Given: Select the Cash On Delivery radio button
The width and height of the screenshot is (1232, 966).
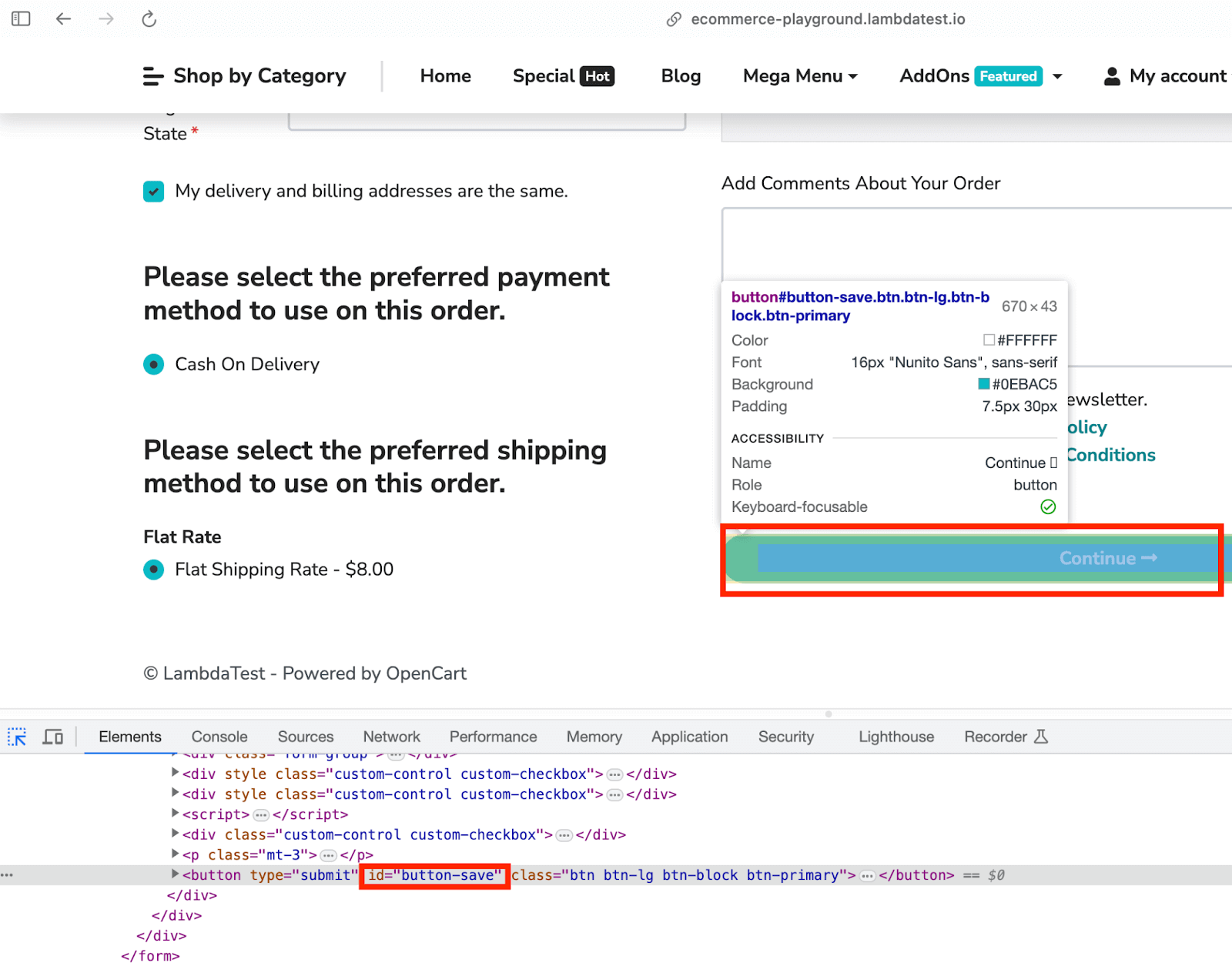Looking at the screenshot, I should [153, 364].
